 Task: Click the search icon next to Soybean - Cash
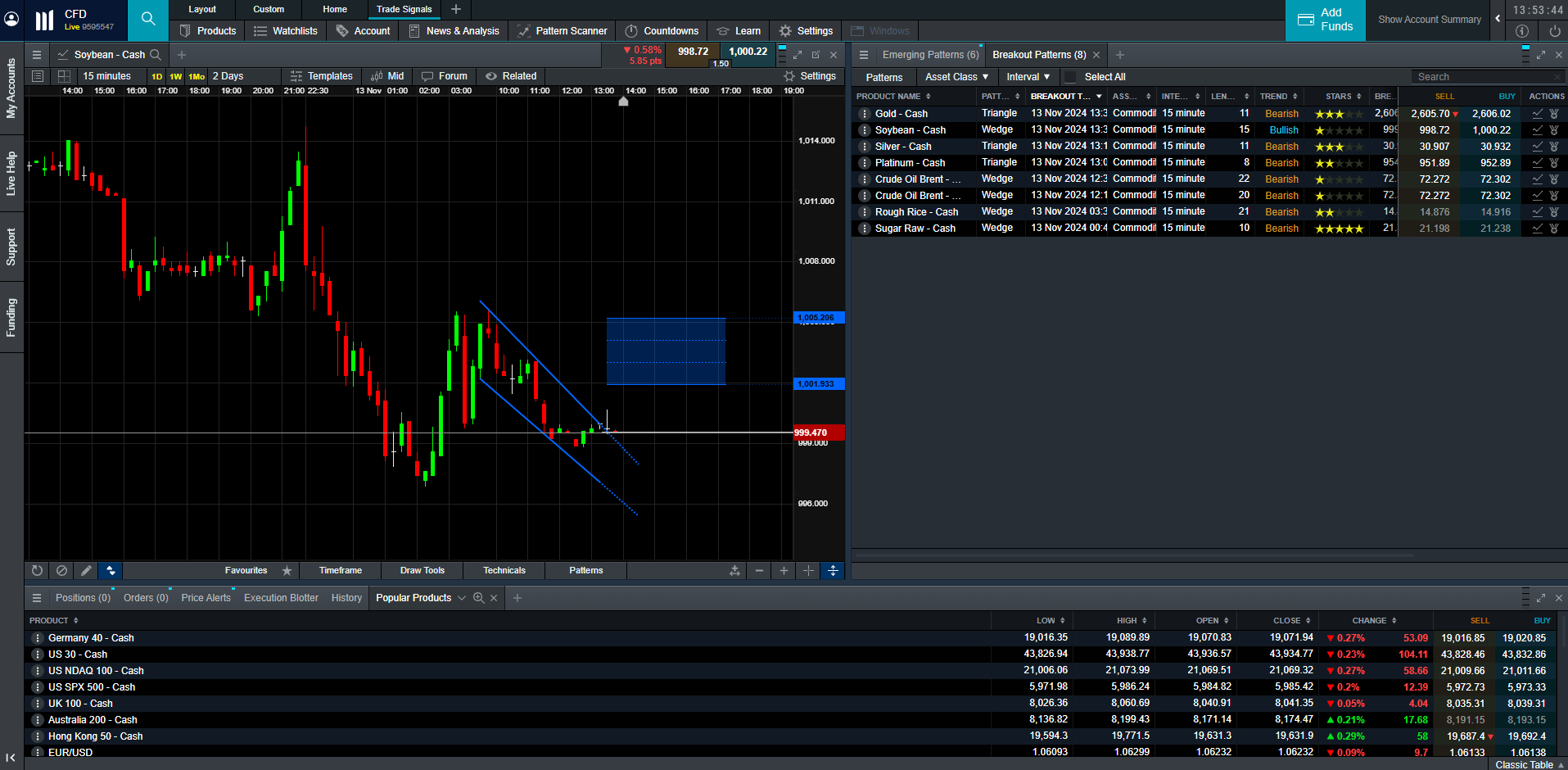click(156, 55)
